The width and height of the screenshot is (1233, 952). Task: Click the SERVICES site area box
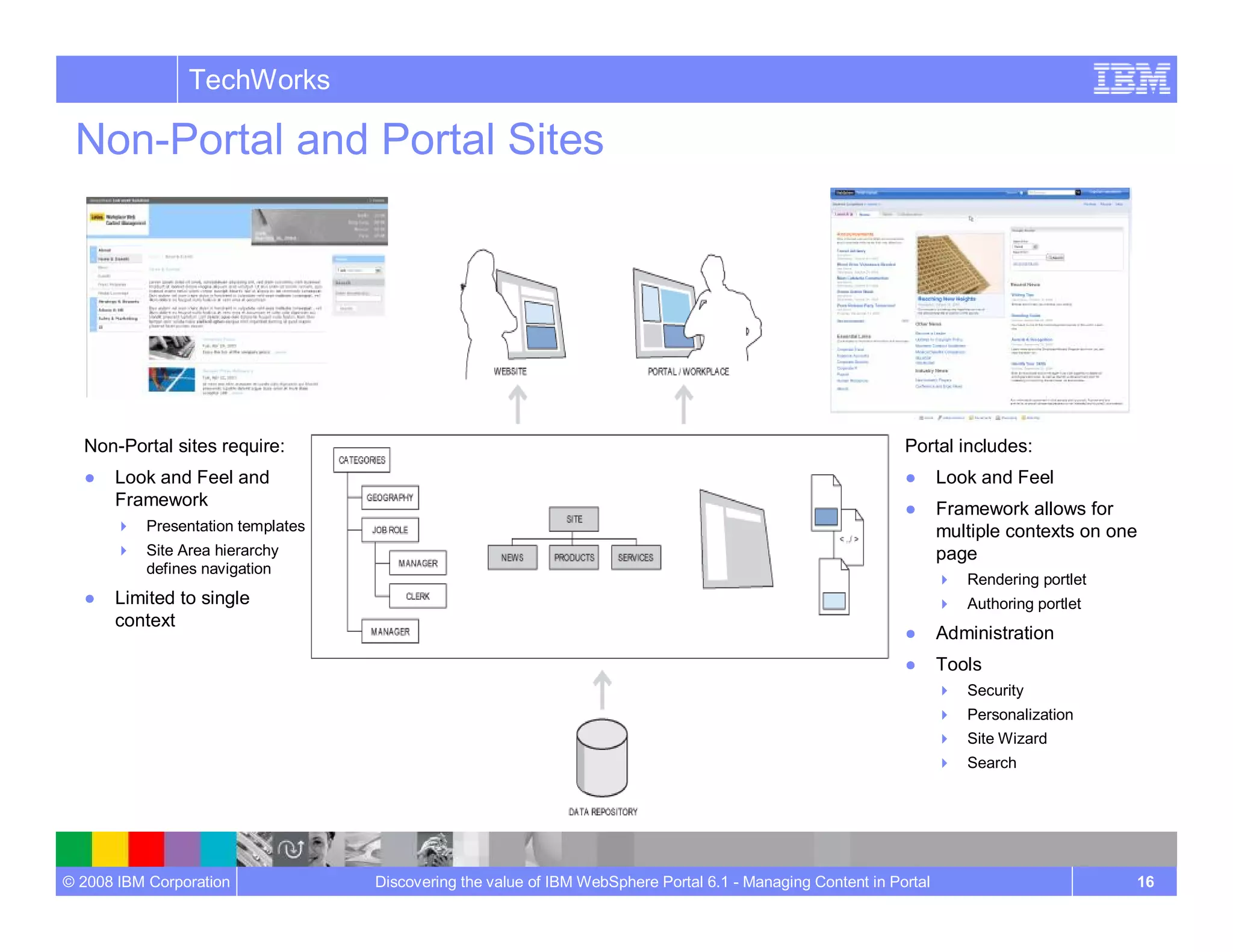coord(636,558)
